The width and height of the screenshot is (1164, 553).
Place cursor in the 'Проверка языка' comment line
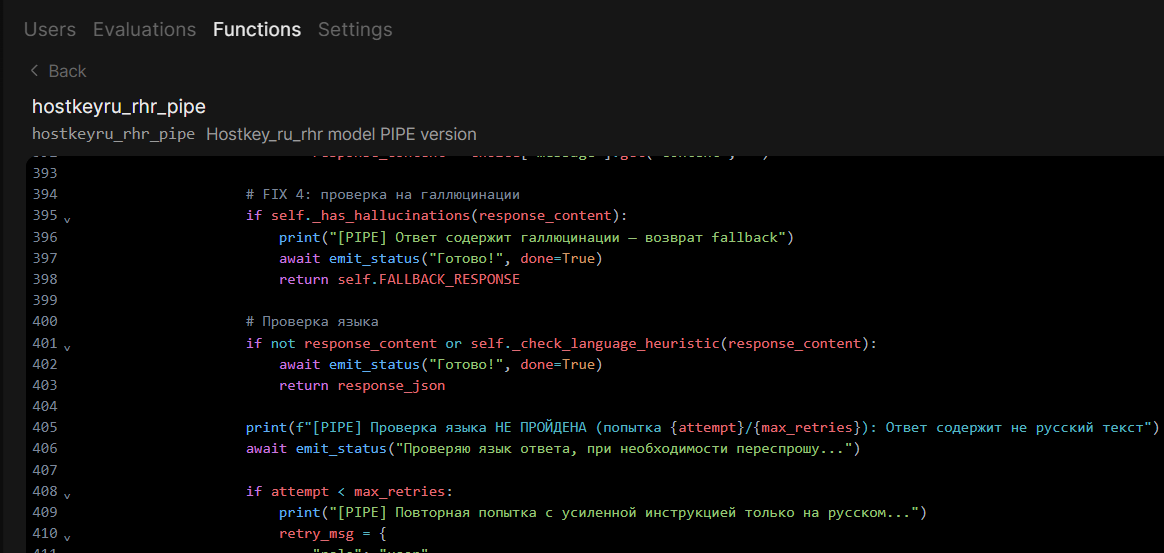(313, 321)
